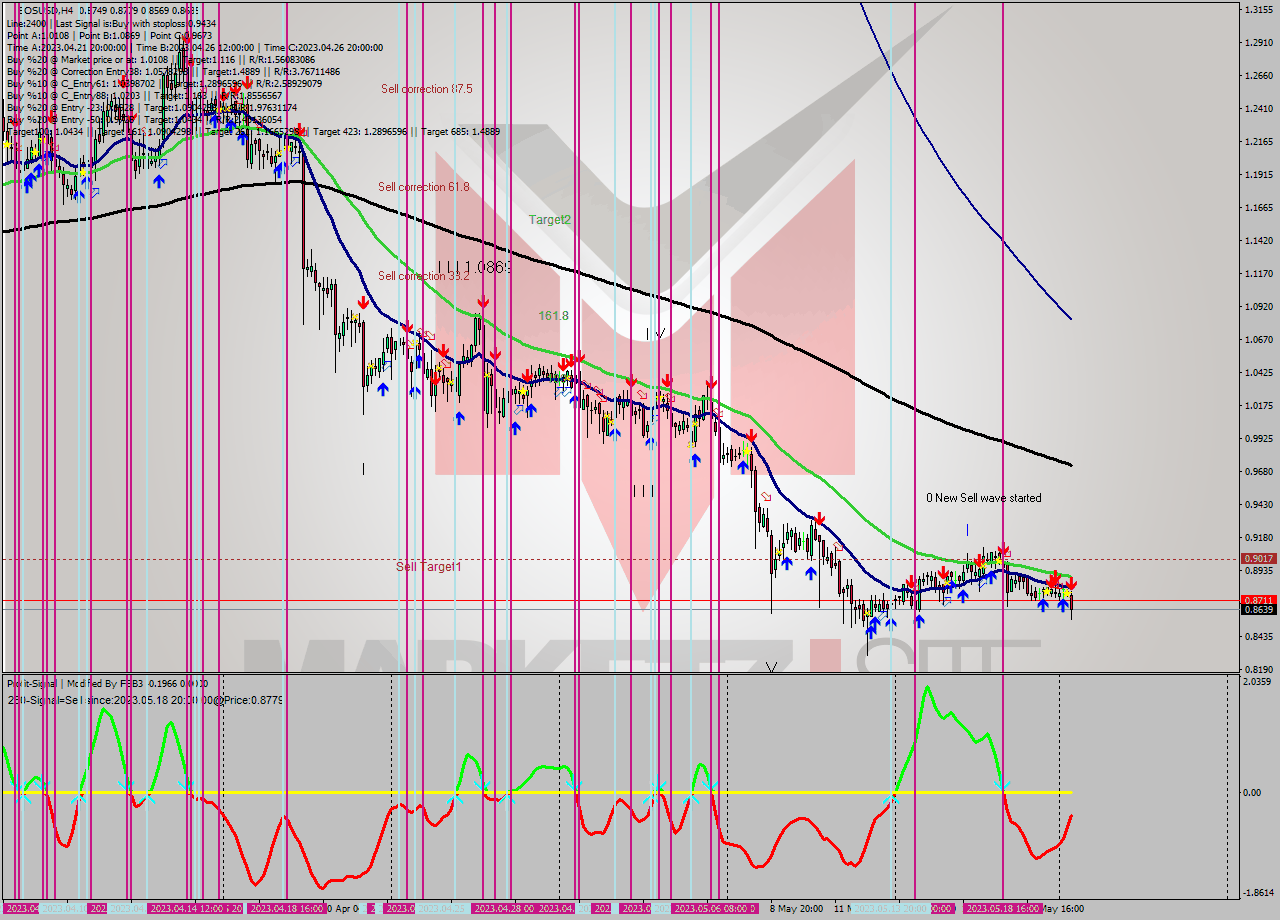Click the 'Sell correction 61.8' label

pyautogui.click(x=423, y=187)
